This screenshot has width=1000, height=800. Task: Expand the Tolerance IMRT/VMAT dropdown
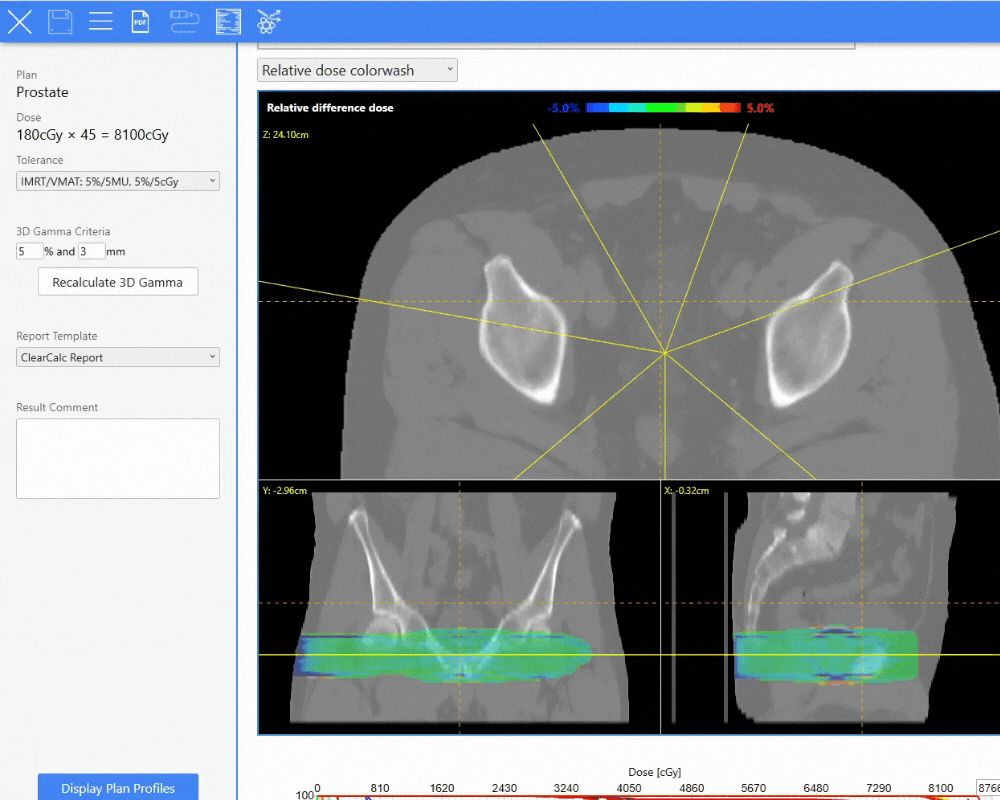pos(118,181)
